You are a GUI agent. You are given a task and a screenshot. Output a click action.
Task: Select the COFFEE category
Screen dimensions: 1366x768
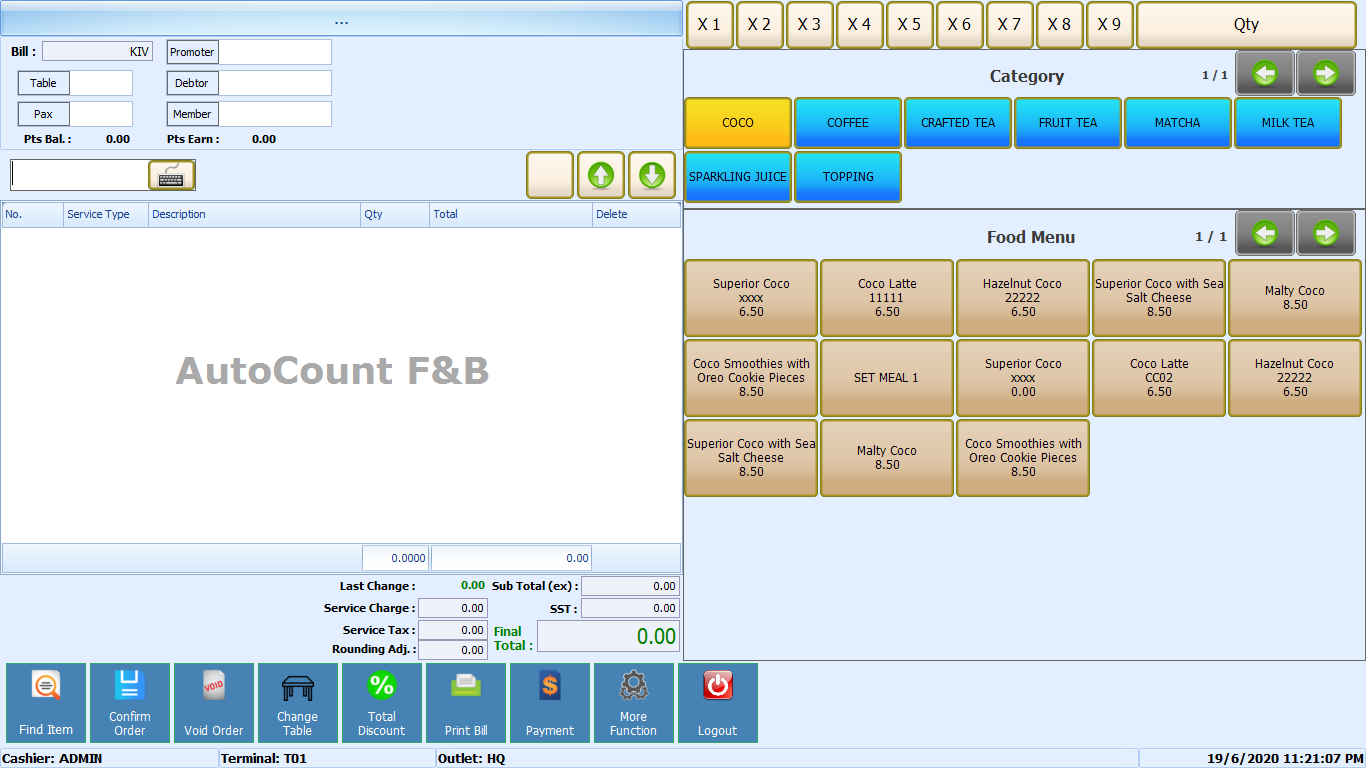[848, 123]
